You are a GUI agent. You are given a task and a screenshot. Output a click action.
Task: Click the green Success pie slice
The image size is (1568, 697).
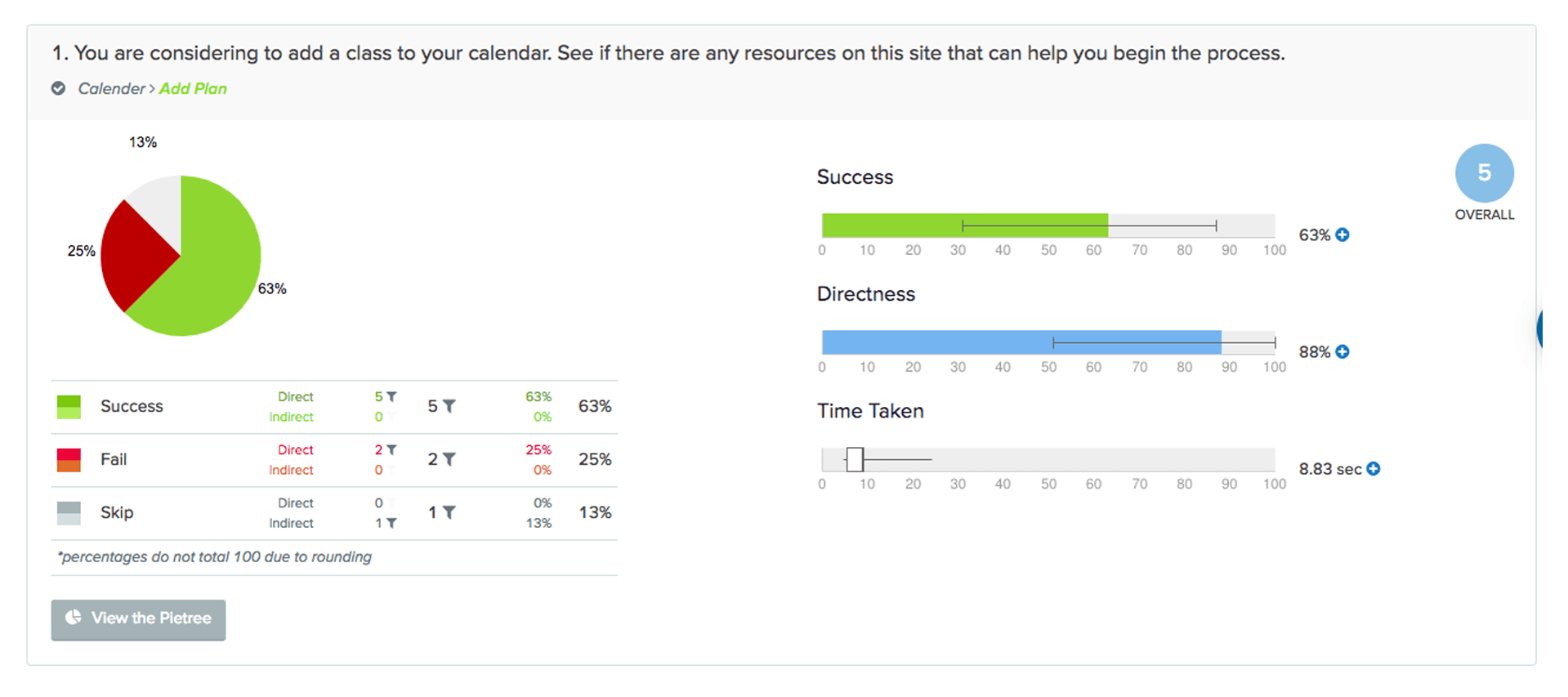pos(212,261)
